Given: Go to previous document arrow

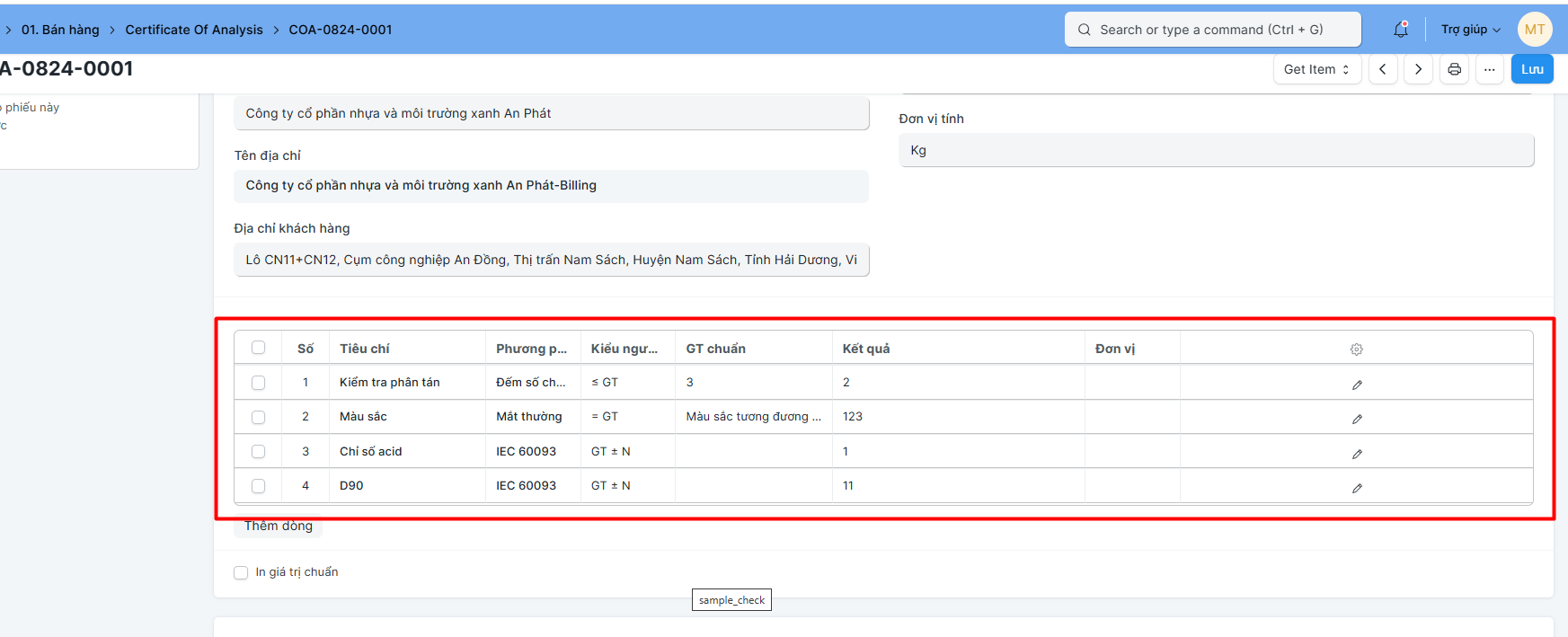Looking at the screenshot, I should tap(1383, 69).
